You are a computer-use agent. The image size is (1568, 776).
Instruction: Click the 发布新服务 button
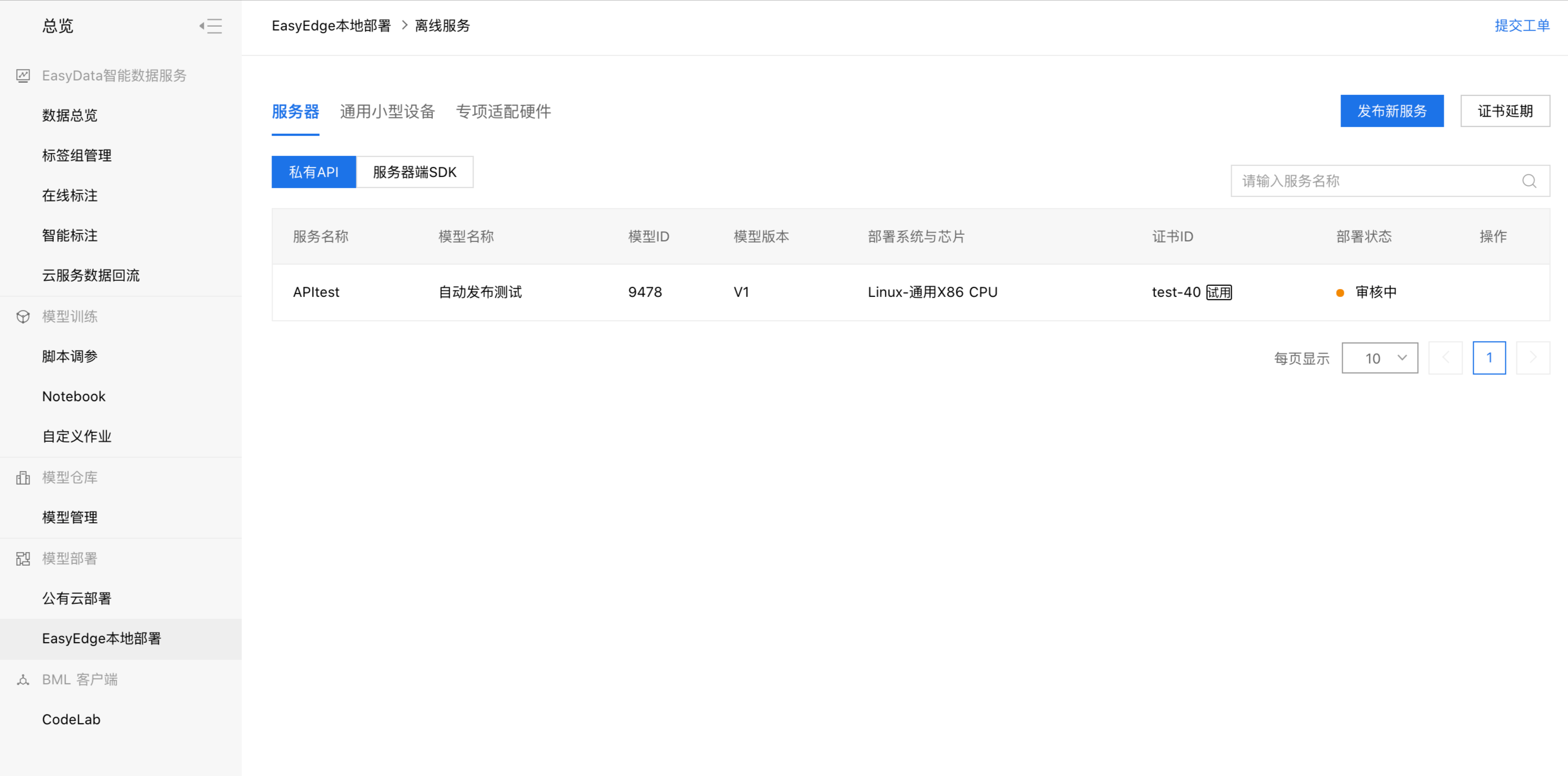tap(1391, 111)
